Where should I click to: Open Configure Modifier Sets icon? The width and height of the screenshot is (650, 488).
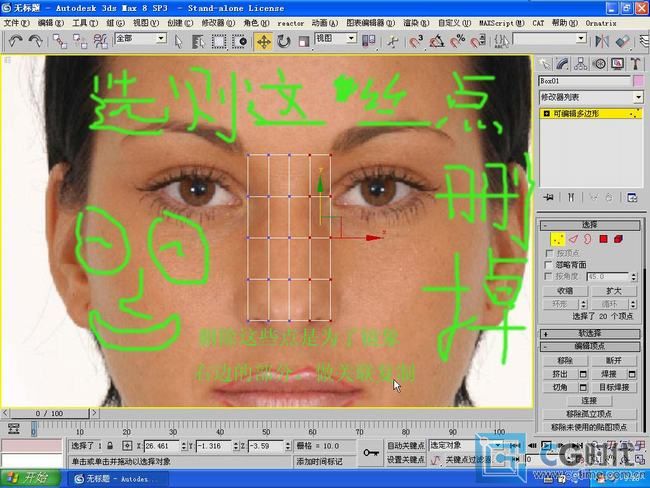[632, 197]
